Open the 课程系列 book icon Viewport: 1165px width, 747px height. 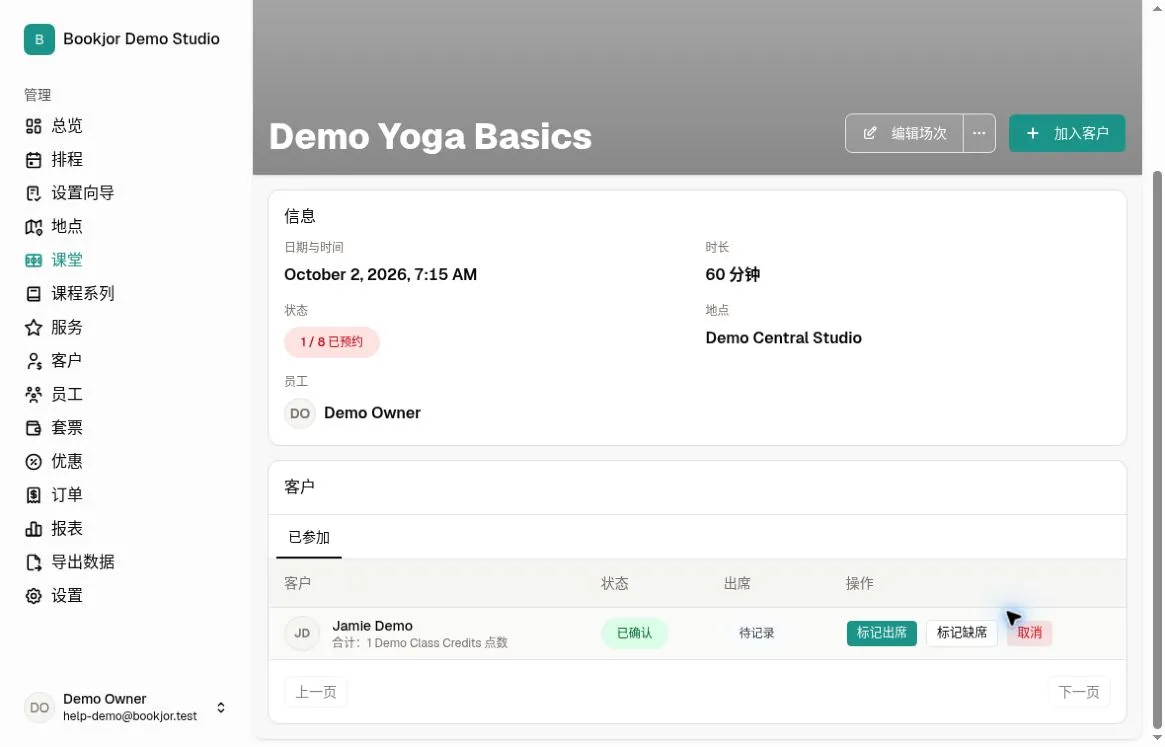coord(33,294)
